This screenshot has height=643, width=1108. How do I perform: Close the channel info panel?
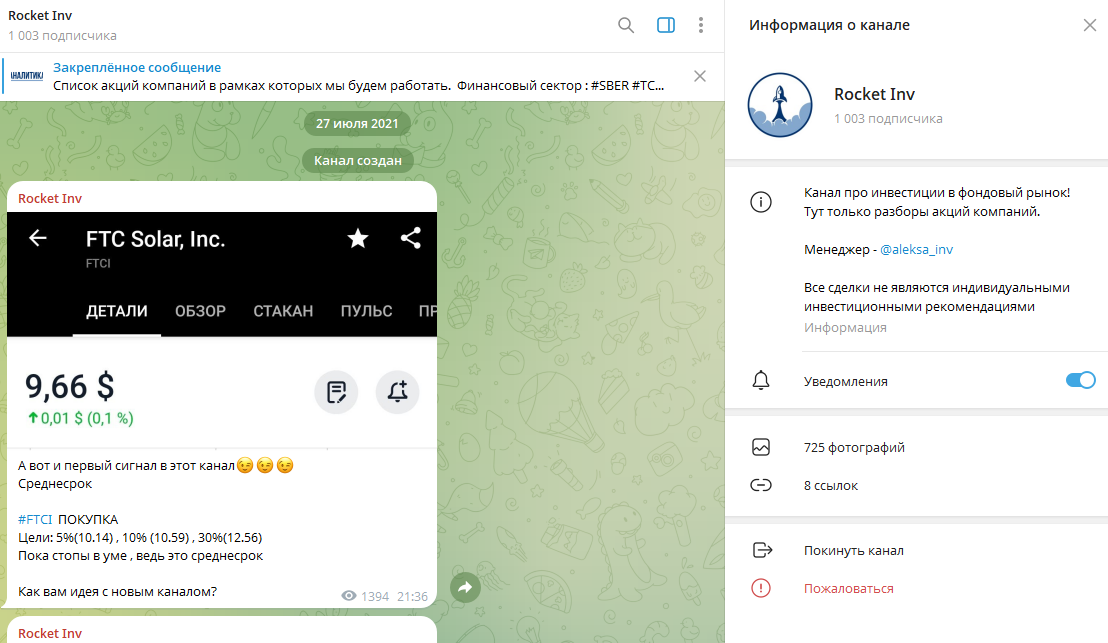click(1090, 25)
